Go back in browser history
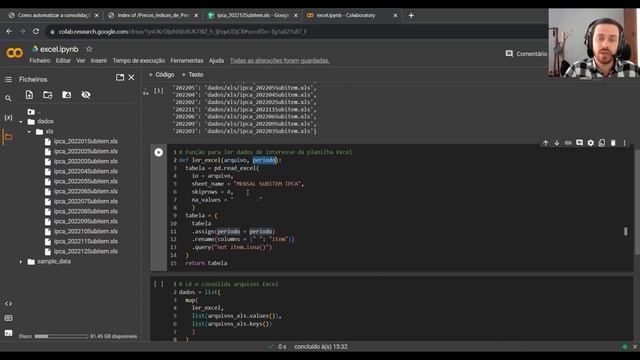Screen dimensions: 640x360 click(x=9, y=31)
